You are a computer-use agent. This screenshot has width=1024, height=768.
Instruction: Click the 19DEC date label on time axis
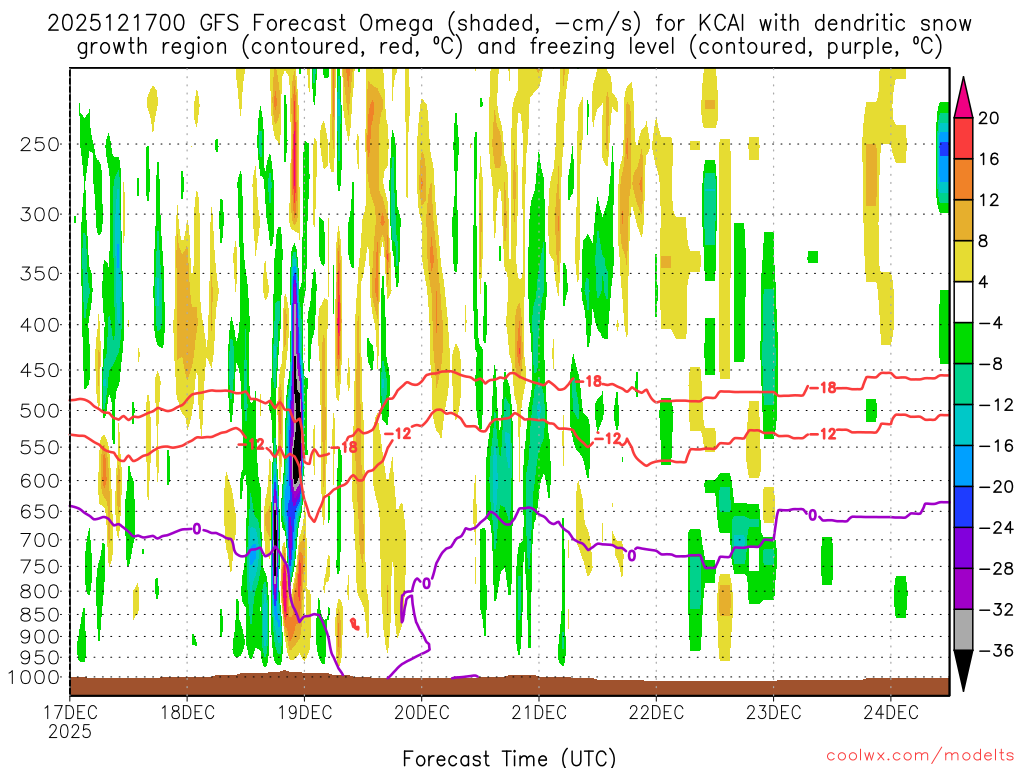click(304, 712)
